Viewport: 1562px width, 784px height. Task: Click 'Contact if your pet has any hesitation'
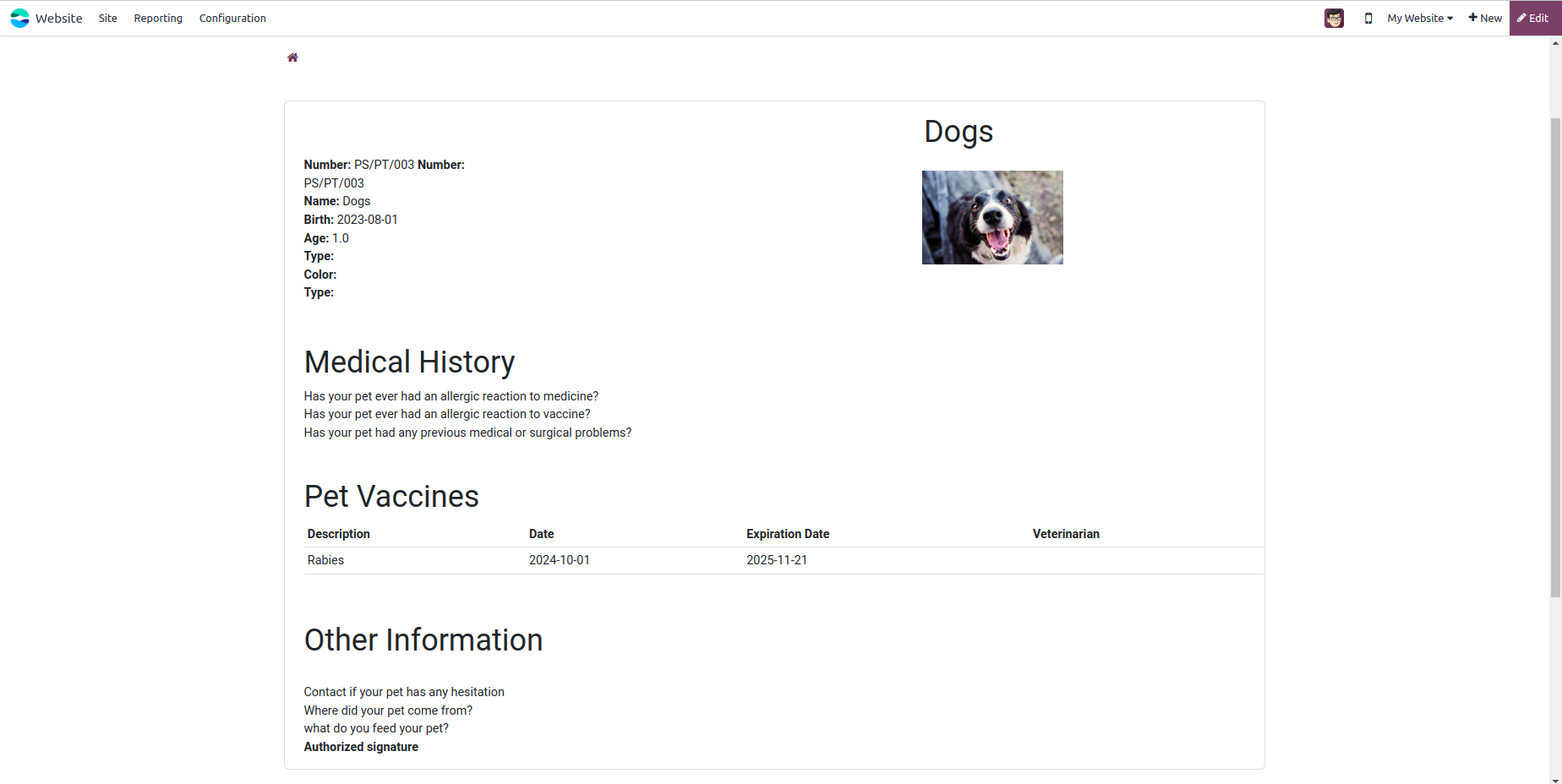coord(404,692)
